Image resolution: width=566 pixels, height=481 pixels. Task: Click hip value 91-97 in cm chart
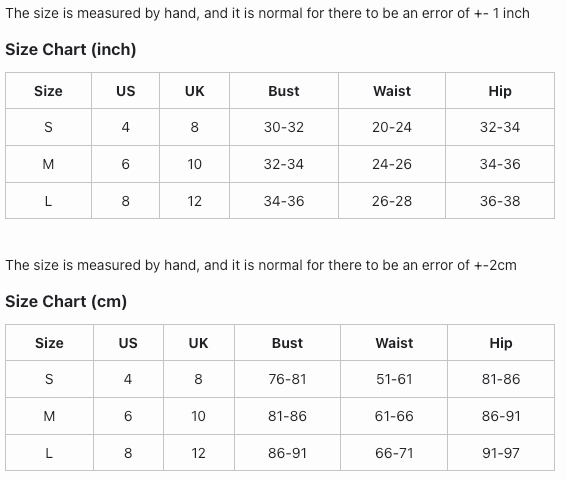pos(501,453)
